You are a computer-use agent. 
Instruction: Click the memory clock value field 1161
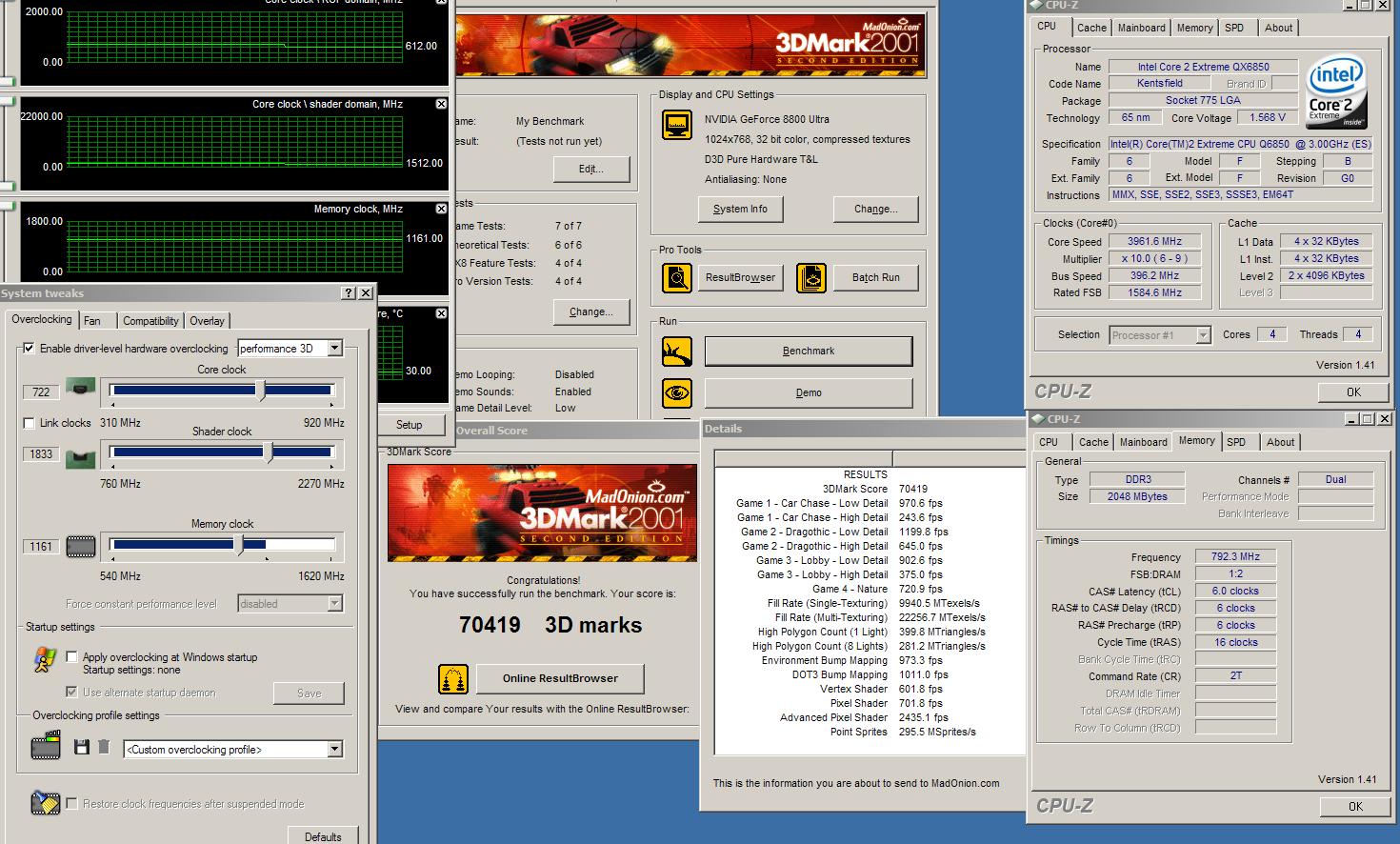pos(41,547)
